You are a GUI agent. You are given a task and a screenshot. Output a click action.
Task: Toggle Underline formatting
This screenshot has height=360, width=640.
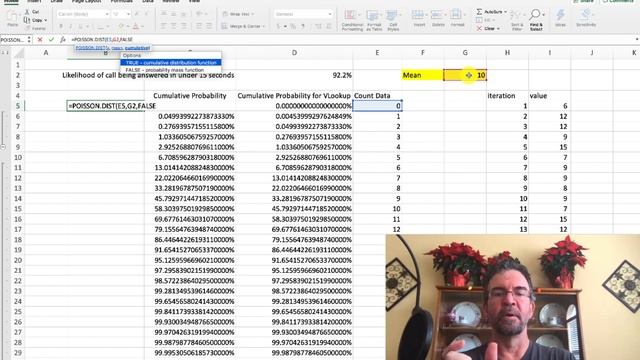point(80,27)
